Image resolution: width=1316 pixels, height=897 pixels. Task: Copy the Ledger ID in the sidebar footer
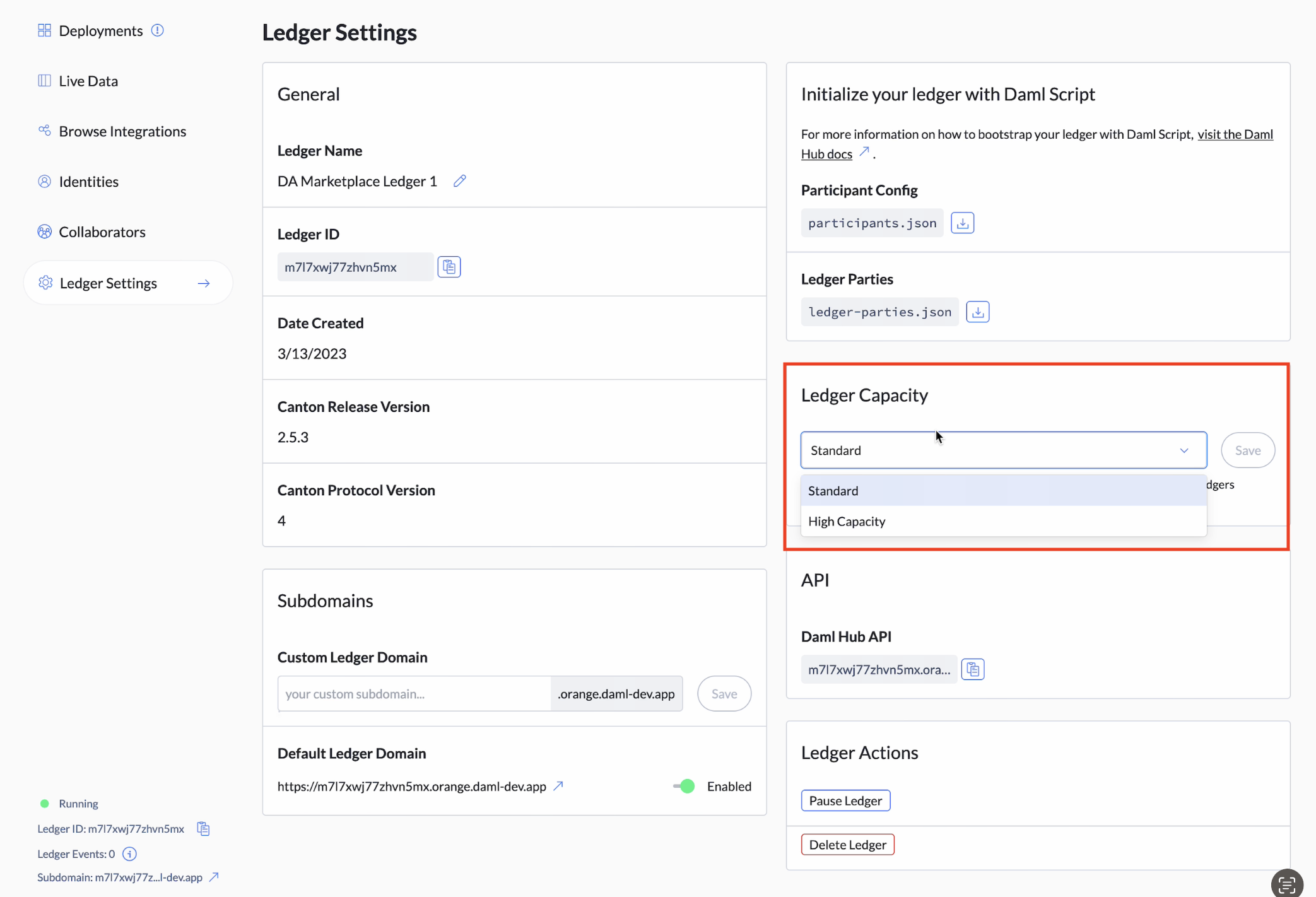(x=203, y=828)
